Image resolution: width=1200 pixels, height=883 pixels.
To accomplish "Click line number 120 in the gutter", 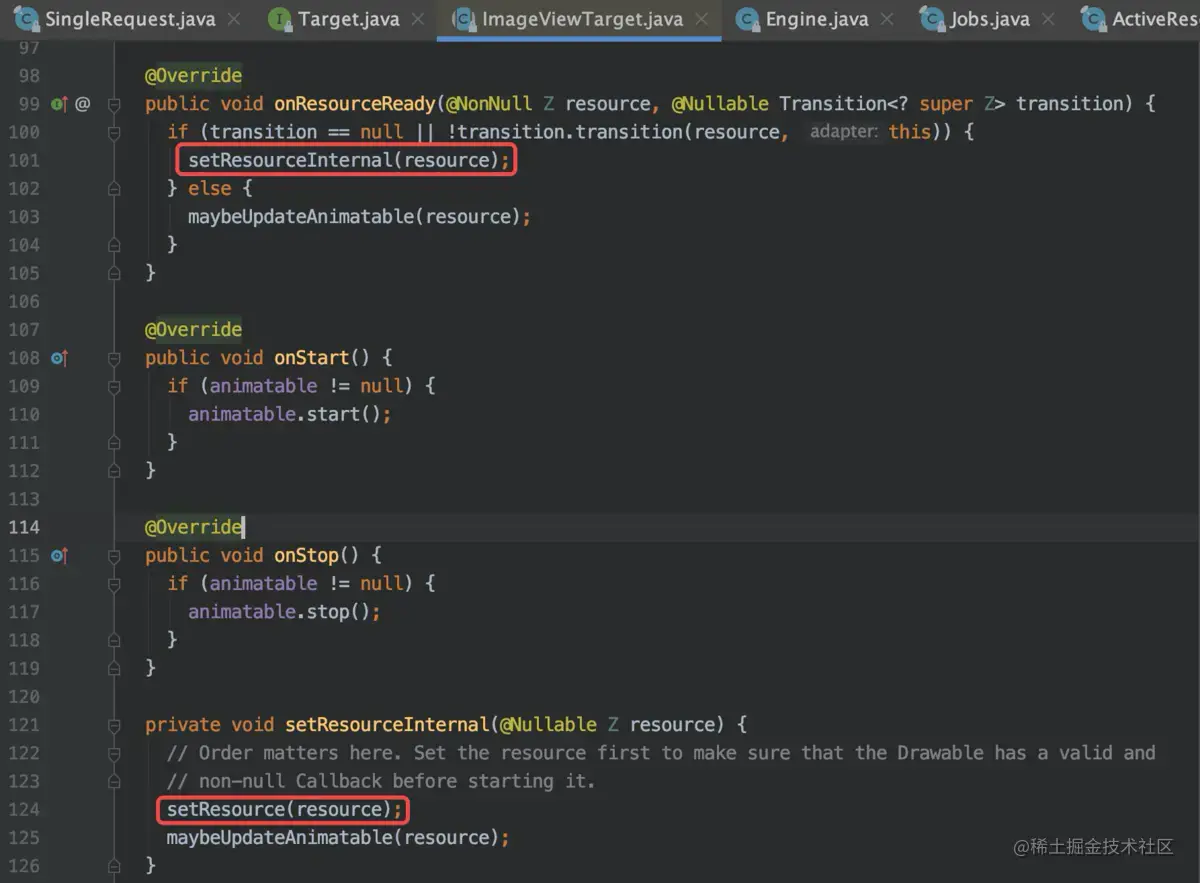I will 23,696.
